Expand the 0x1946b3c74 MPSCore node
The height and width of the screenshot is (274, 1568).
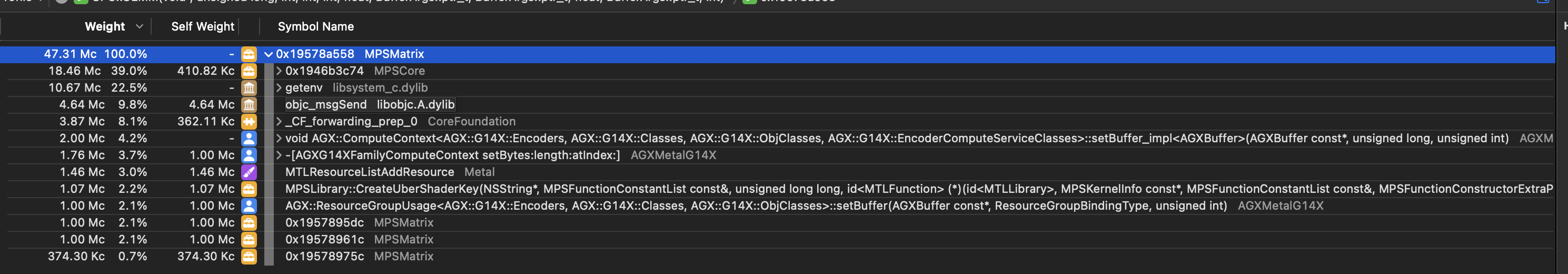coord(279,71)
